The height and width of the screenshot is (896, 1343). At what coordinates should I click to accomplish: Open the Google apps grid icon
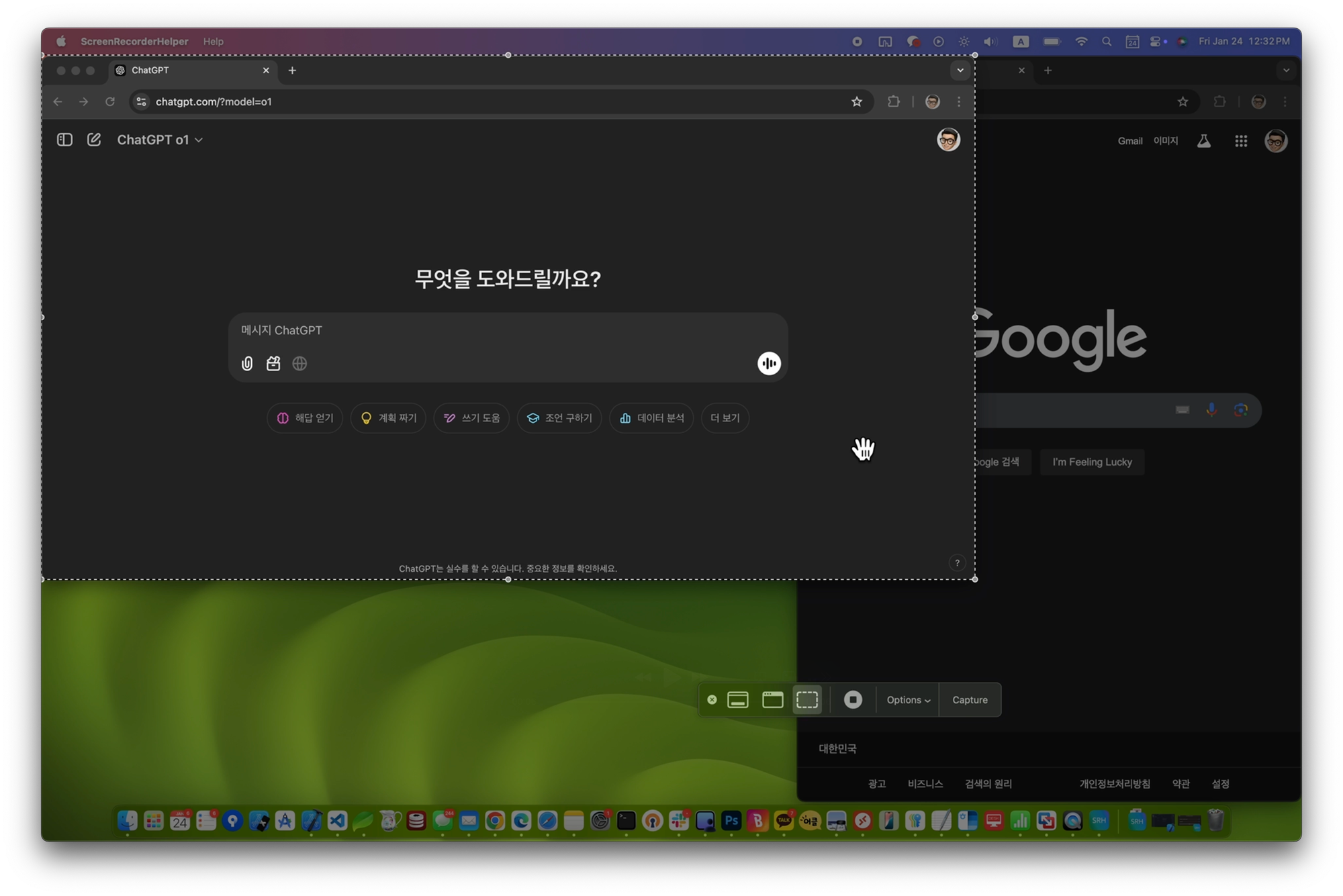(1240, 141)
